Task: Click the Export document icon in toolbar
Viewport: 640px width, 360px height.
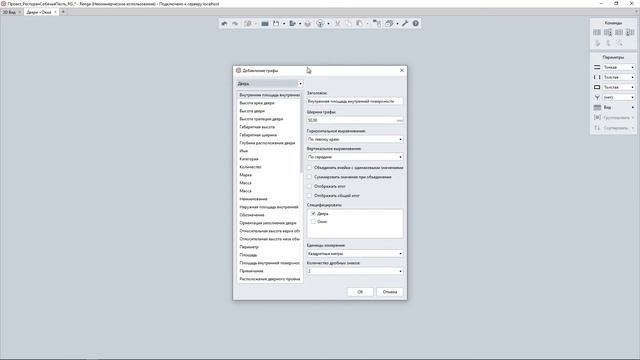Action: [292, 24]
